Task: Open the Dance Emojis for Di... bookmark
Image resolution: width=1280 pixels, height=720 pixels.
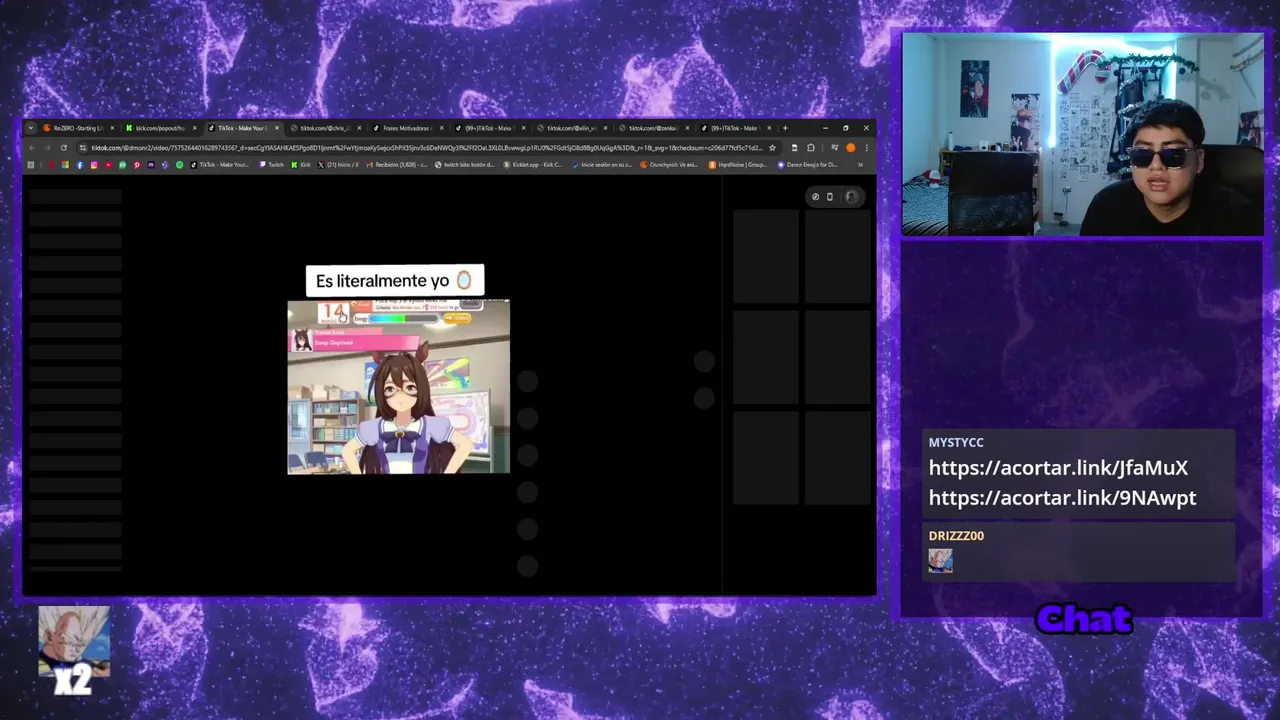Action: pos(808,164)
